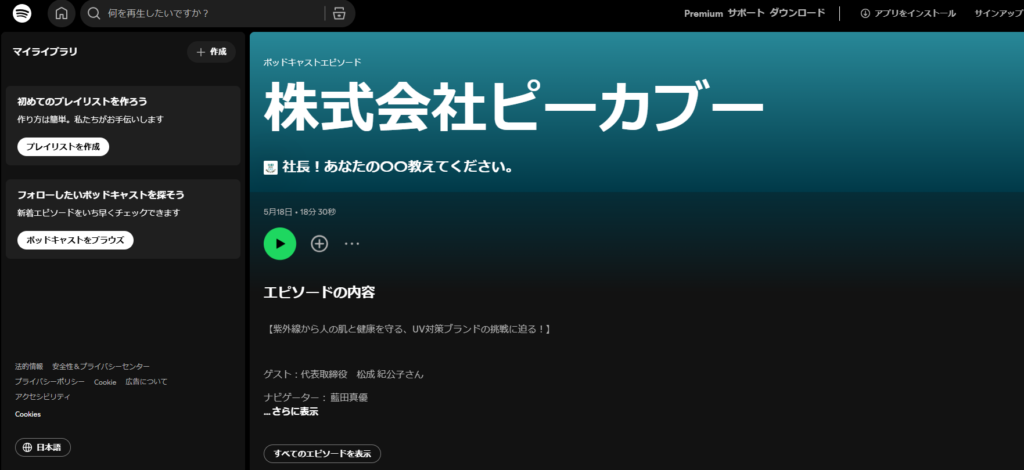Go to Home via house icon
The height and width of the screenshot is (470, 1024).
tap(61, 13)
